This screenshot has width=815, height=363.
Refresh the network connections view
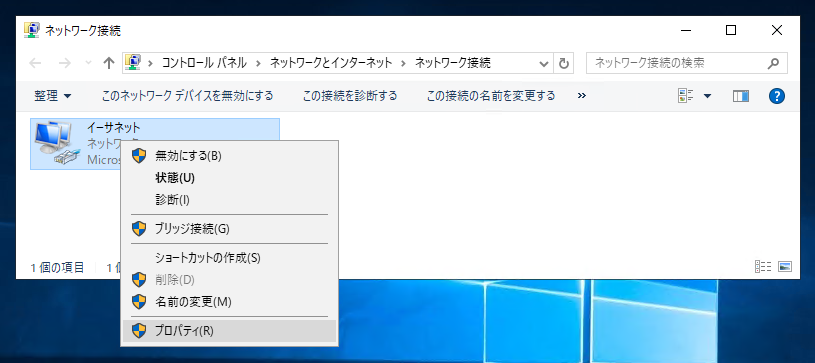pos(563,63)
